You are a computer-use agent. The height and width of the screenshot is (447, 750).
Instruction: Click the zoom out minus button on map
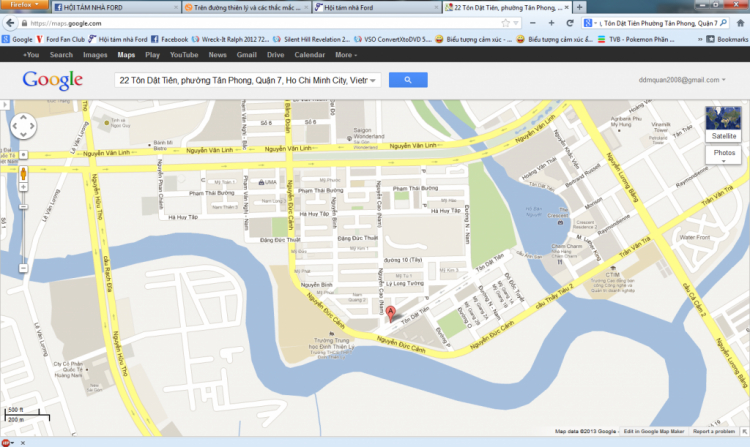[23, 268]
